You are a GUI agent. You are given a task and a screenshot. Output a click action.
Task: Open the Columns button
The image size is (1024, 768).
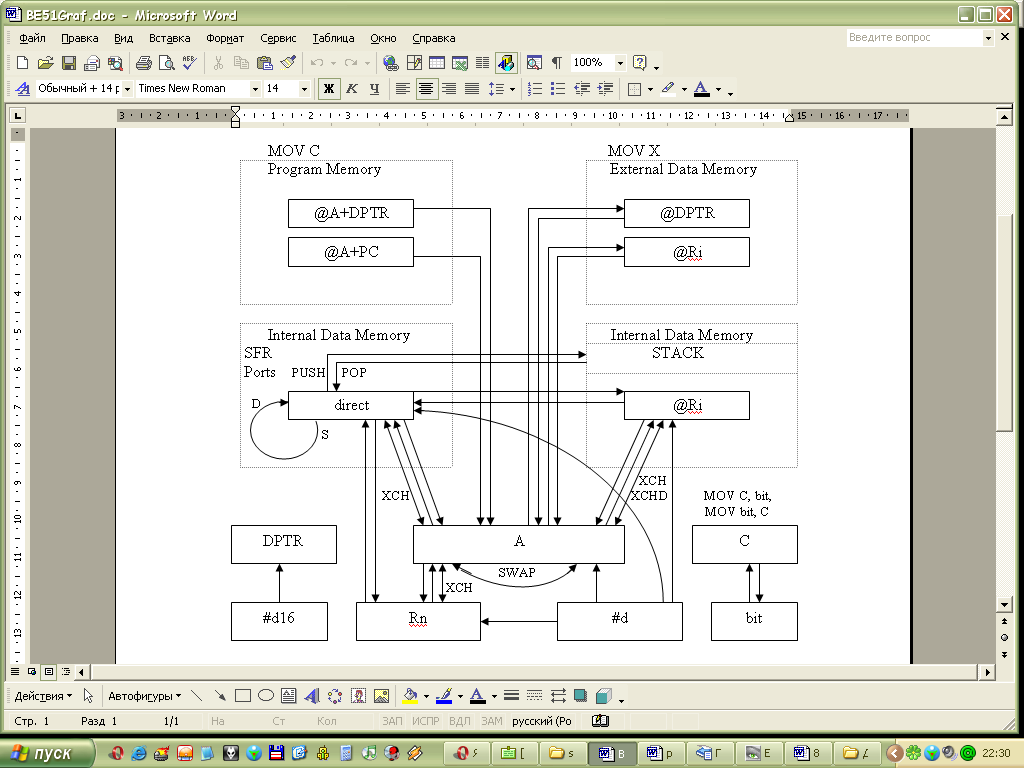(x=483, y=63)
